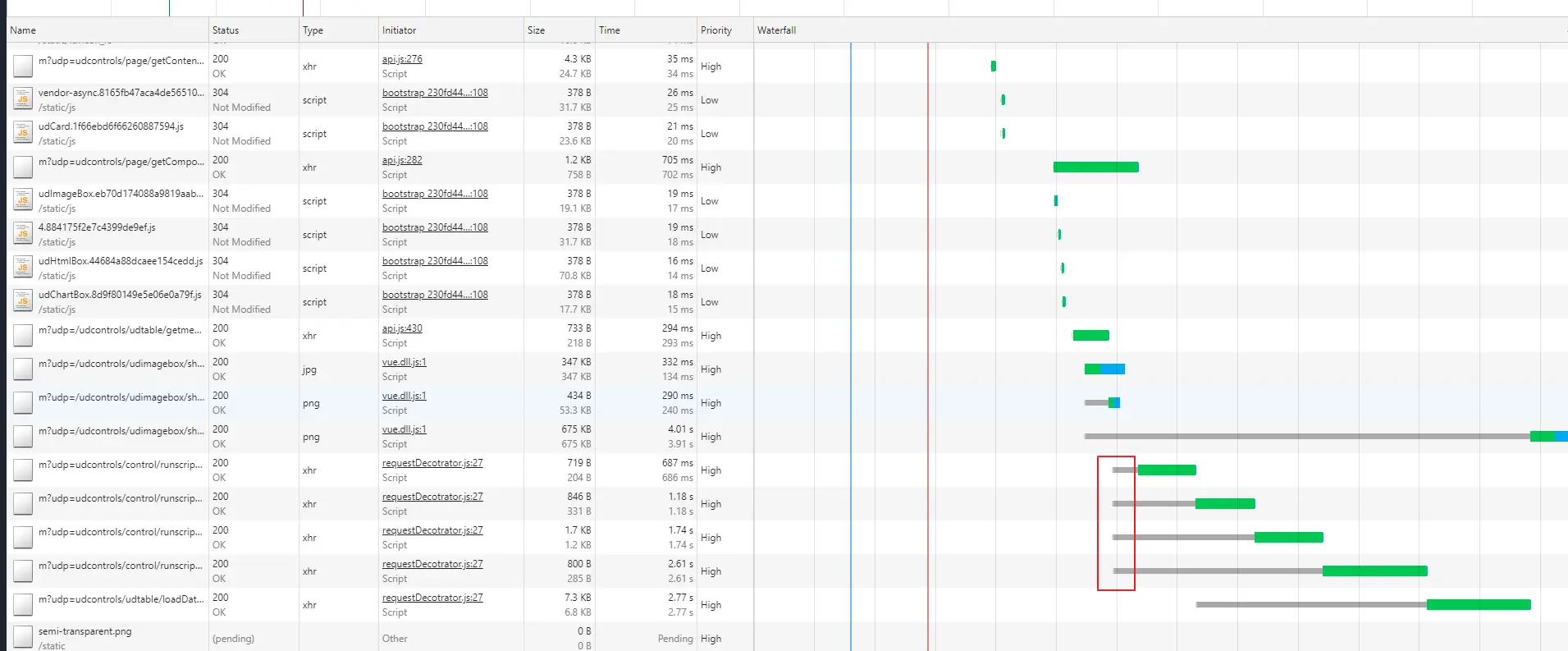This screenshot has width=1568, height=651.
Task: Select the file icon of the 347 KB jpg request
Action: pos(23,369)
